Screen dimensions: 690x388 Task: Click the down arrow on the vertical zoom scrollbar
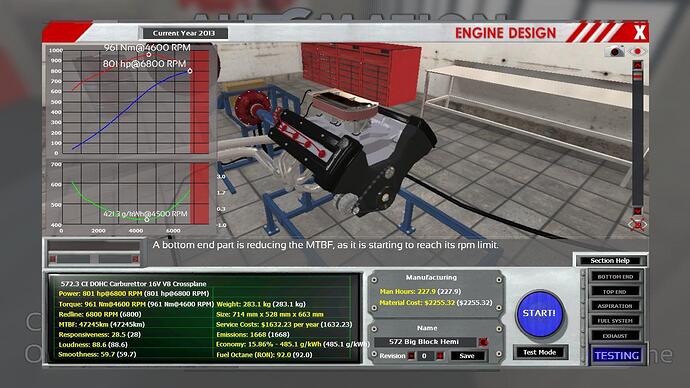[x=637, y=211]
